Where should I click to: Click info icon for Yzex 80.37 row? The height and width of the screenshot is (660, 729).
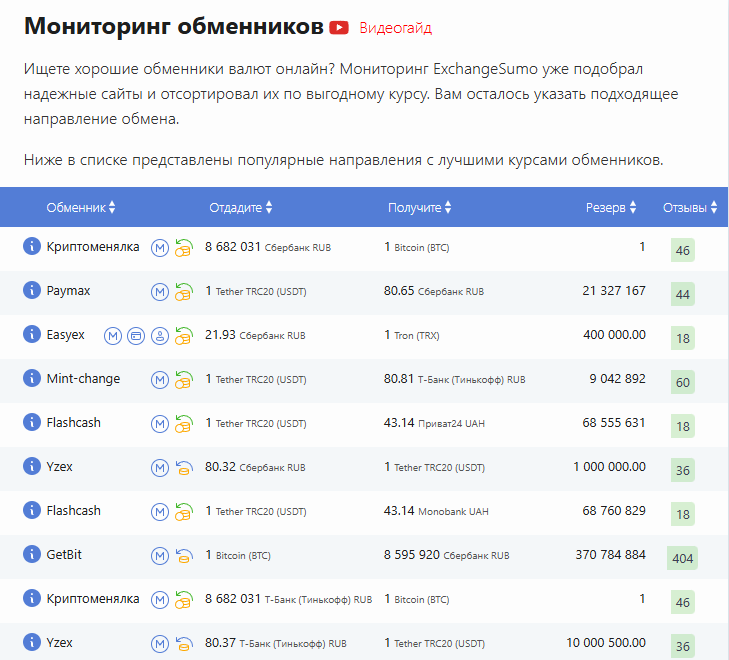pyautogui.click(x=32, y=642)
